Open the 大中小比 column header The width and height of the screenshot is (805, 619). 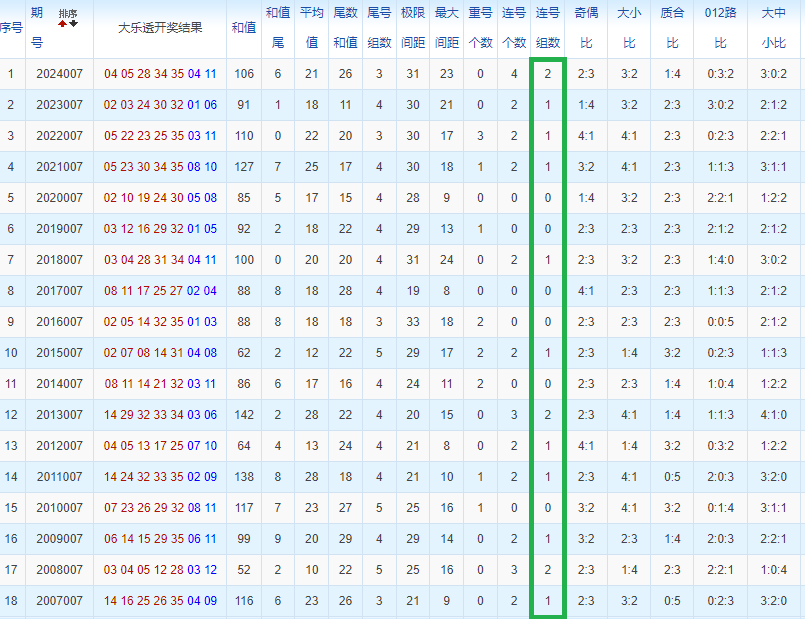click(773, 28)
